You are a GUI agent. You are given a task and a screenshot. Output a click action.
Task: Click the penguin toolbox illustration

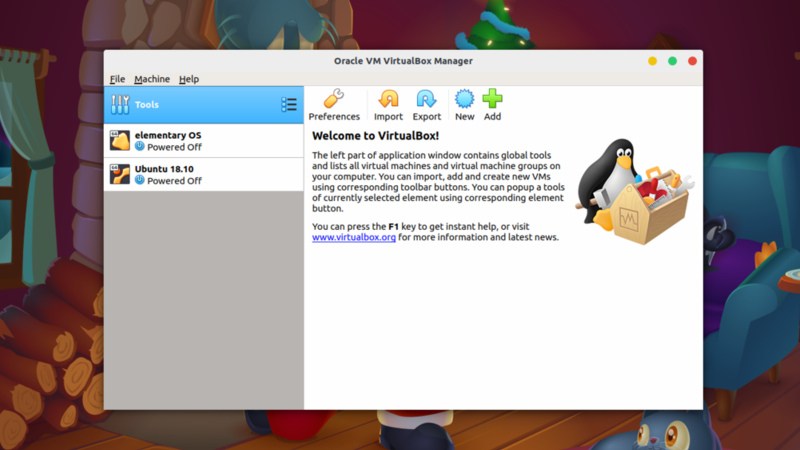635,191
